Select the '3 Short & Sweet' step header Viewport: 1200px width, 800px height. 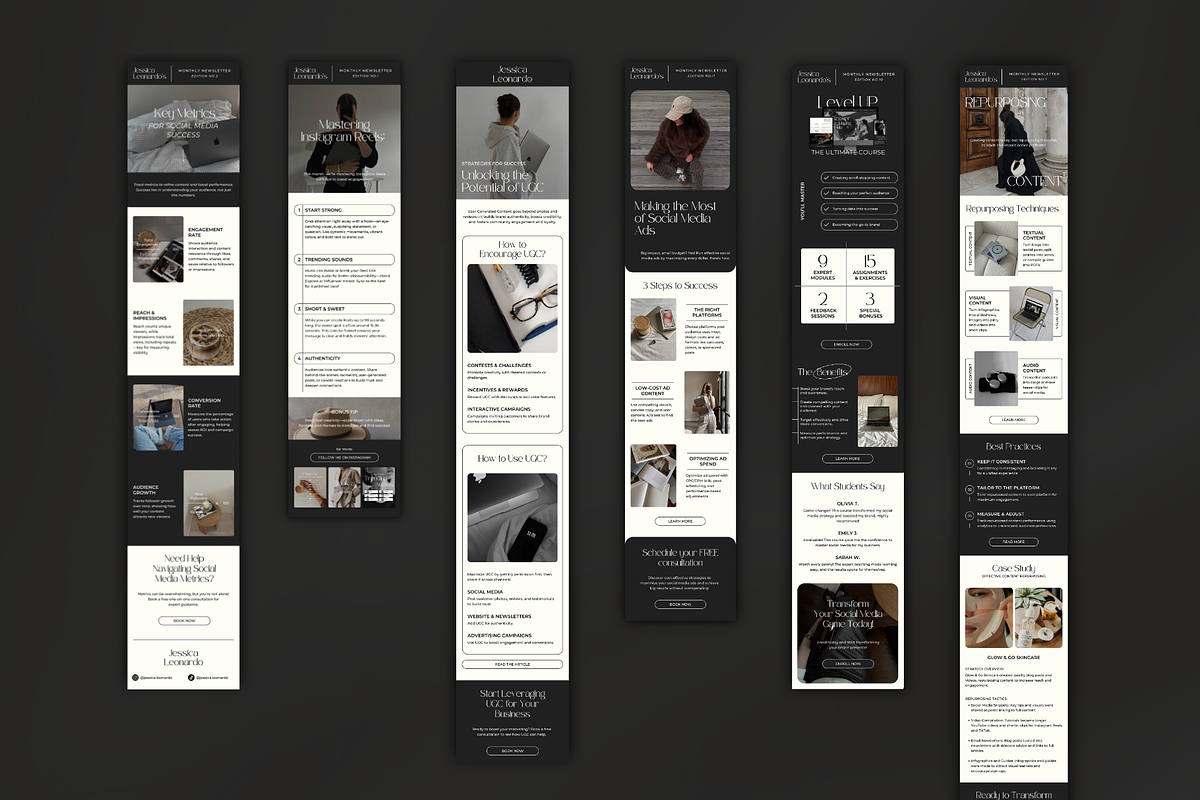344,309
